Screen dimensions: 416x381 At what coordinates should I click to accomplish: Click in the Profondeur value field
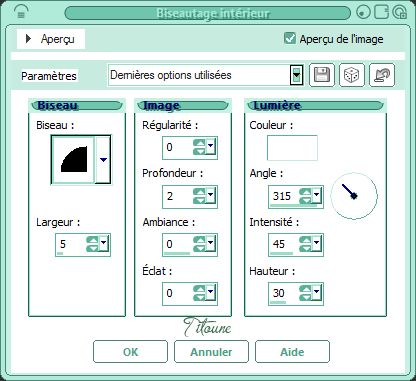coord(178,196)
